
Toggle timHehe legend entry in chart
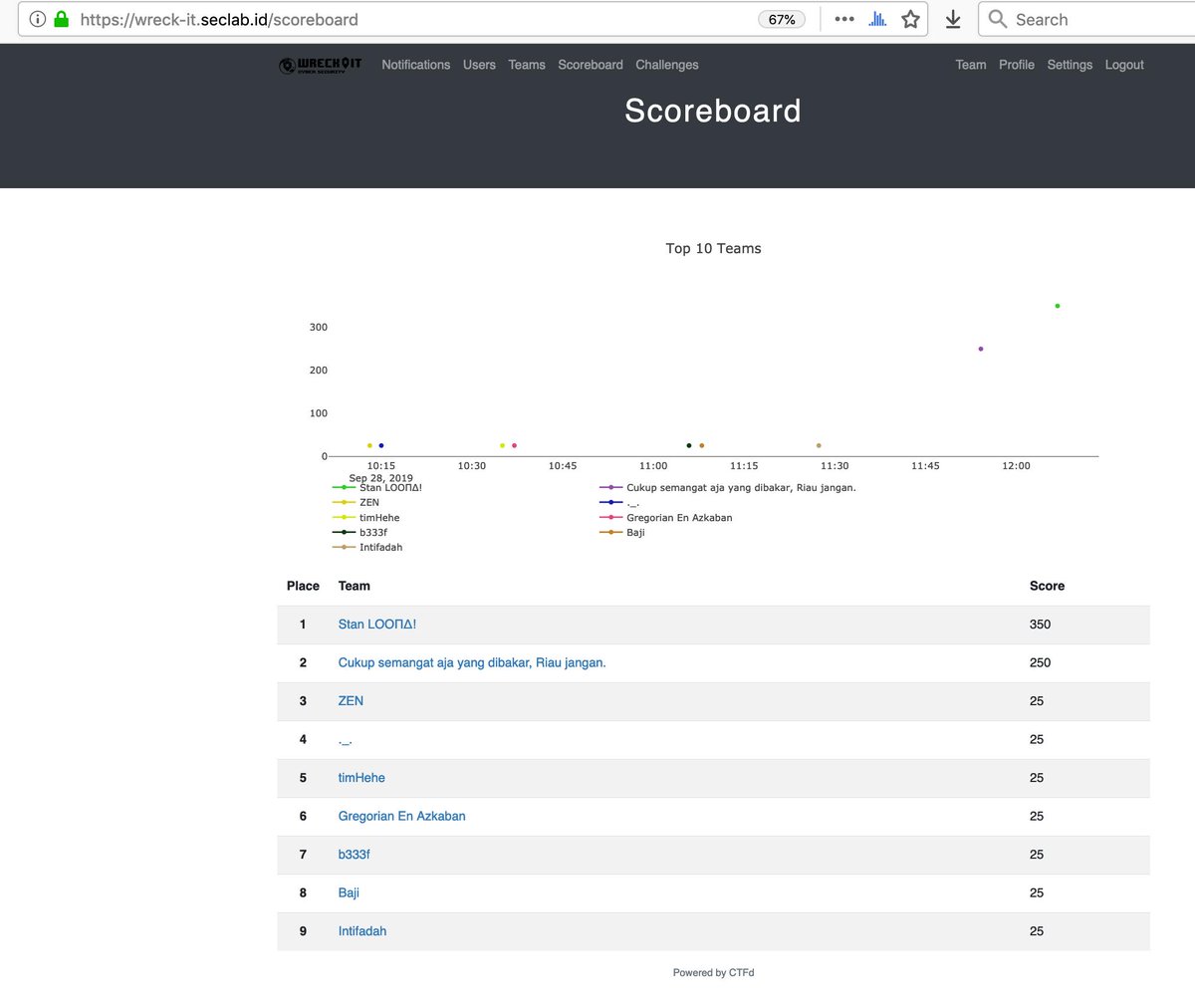click(x=365, y=518)
